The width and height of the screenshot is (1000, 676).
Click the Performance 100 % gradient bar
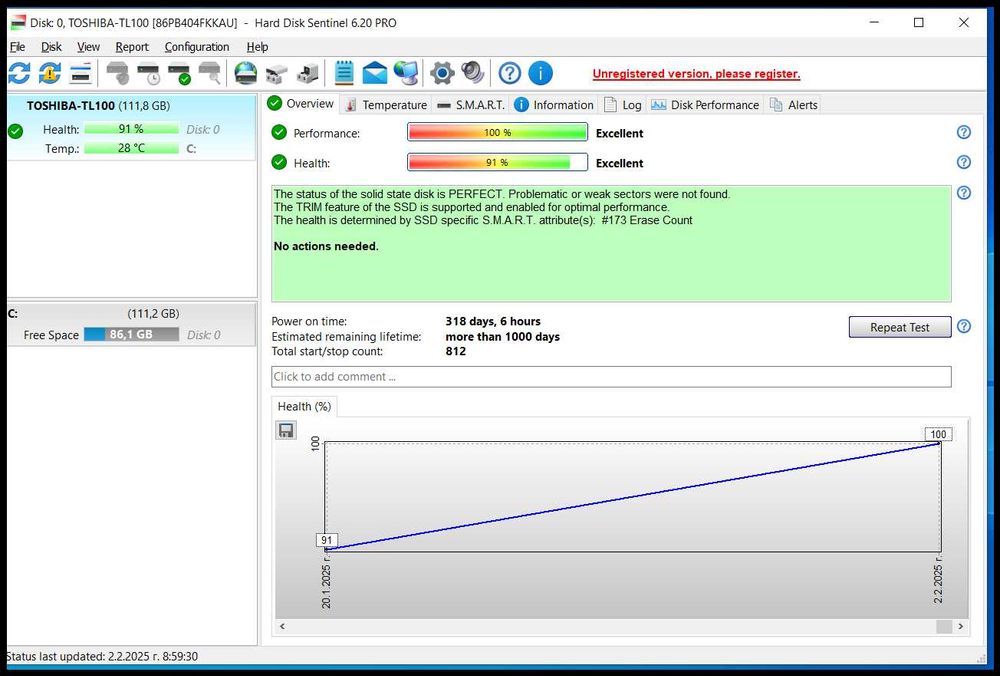[497, 133]
